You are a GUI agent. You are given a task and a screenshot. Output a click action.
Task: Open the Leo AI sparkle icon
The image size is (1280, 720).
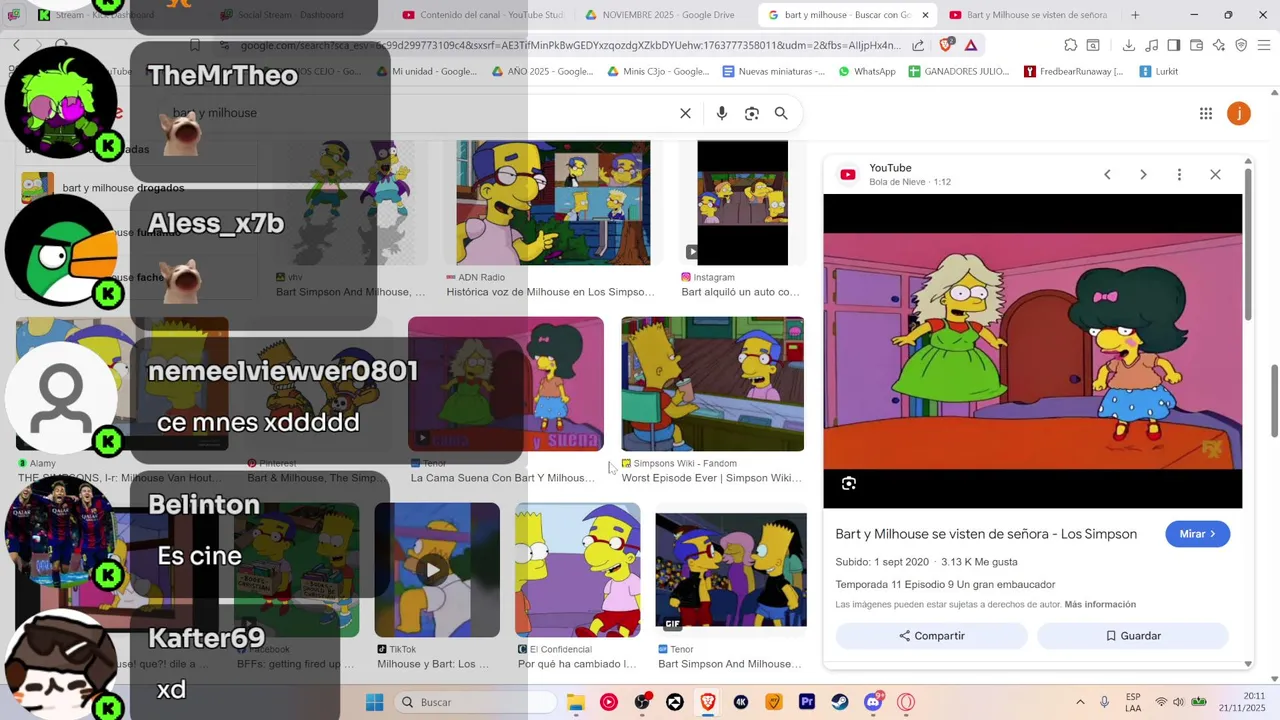coord(1219,45)
